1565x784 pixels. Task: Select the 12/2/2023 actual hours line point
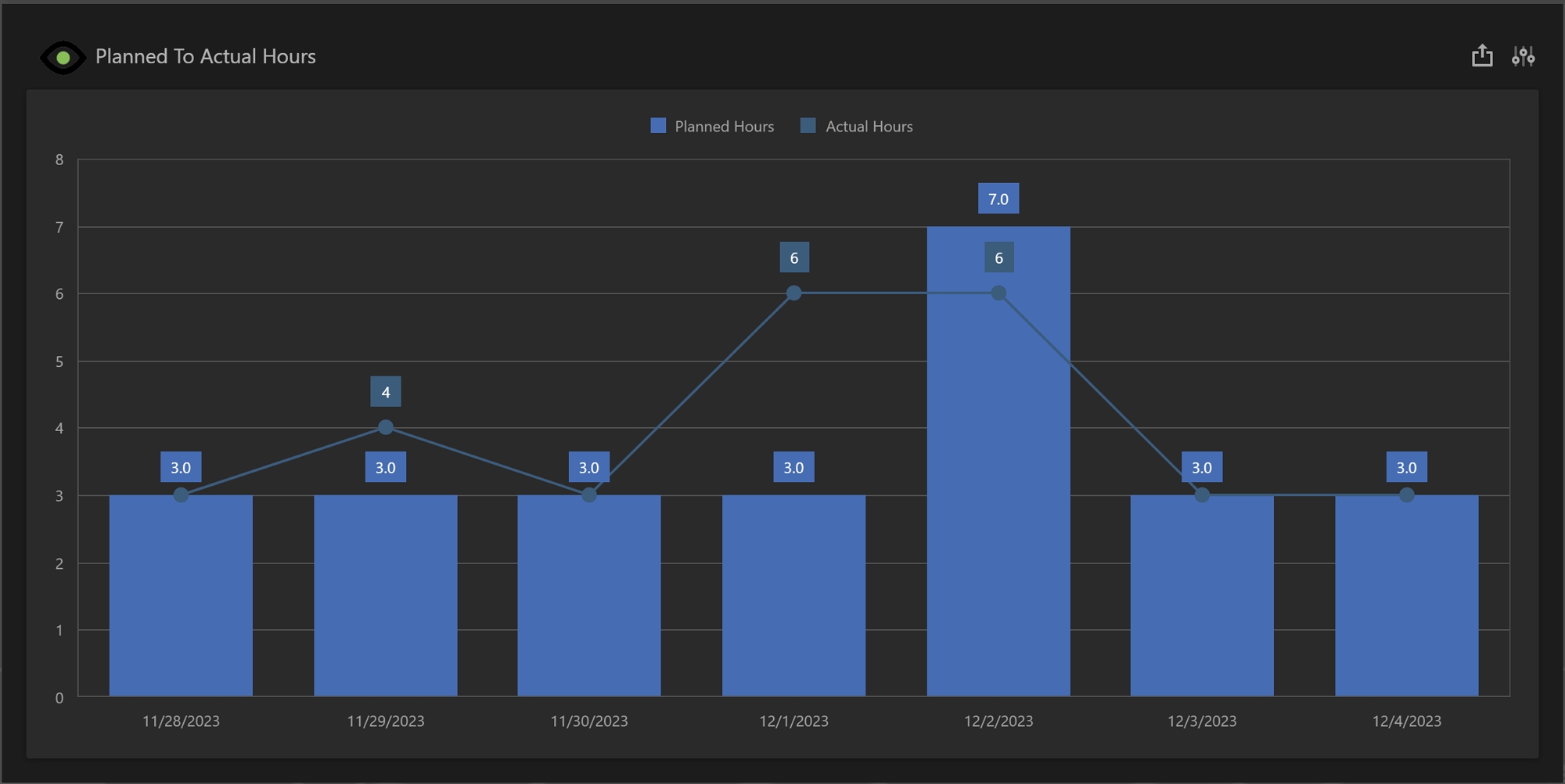pyautogui.click(x=998, y=293)
